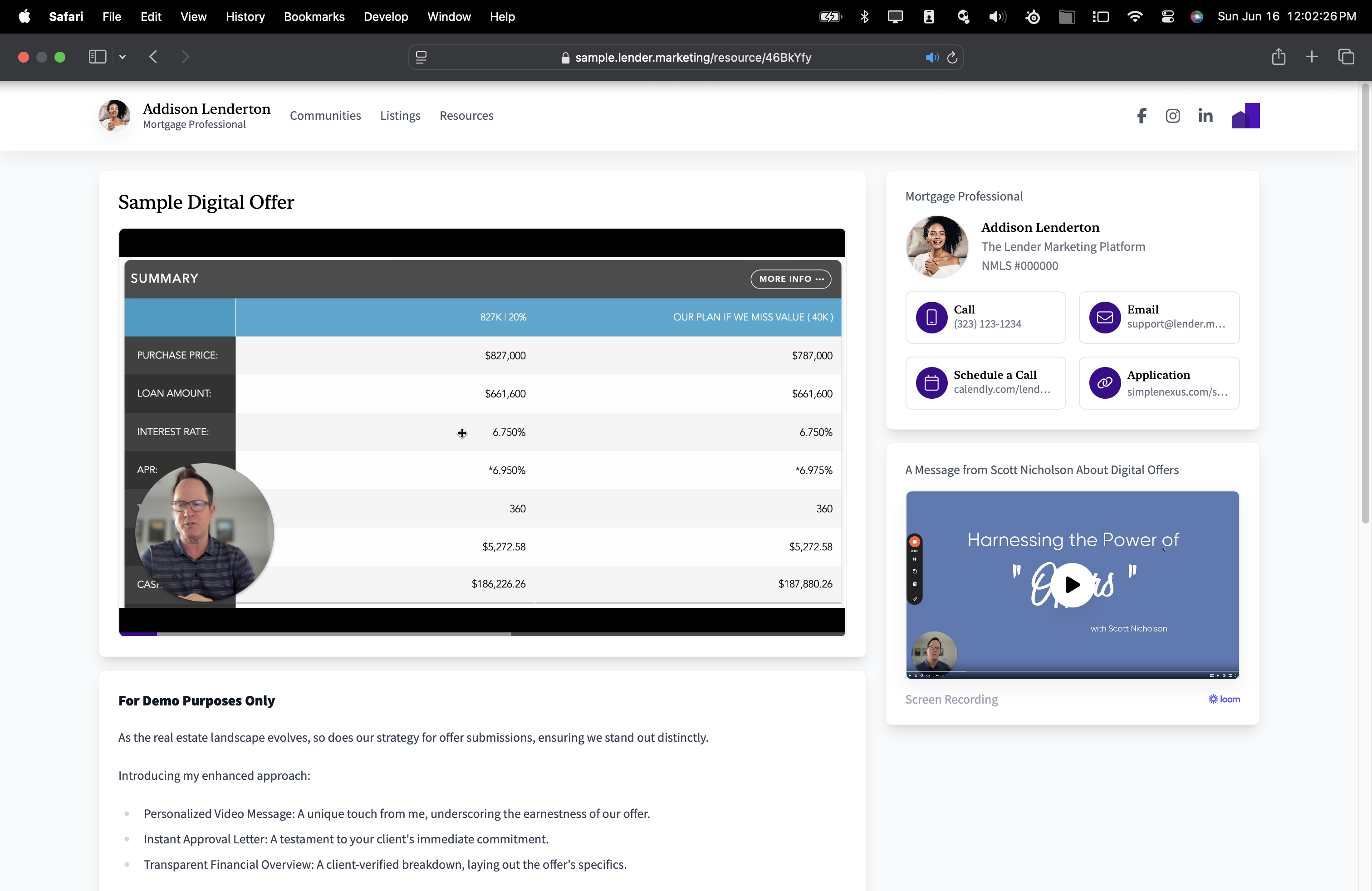The width and height of the screenshot is (1372, 891).
Task: Open the page reader menu in address bar
Action: (421, 57)
